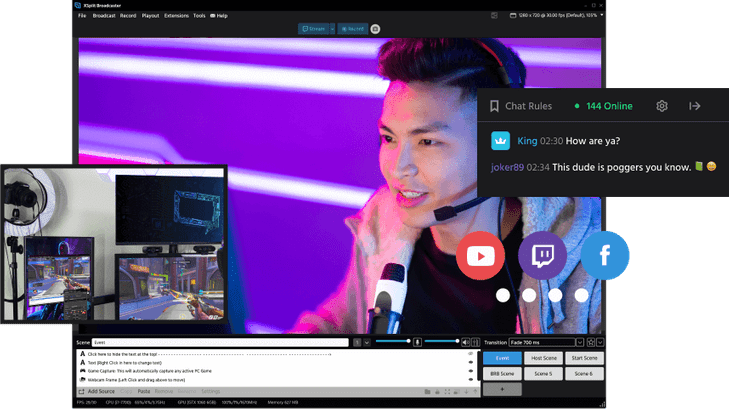Open the resolution settings dropdown arrow
This screenshot has height=409, width=729.
click(x=602, y=15)
